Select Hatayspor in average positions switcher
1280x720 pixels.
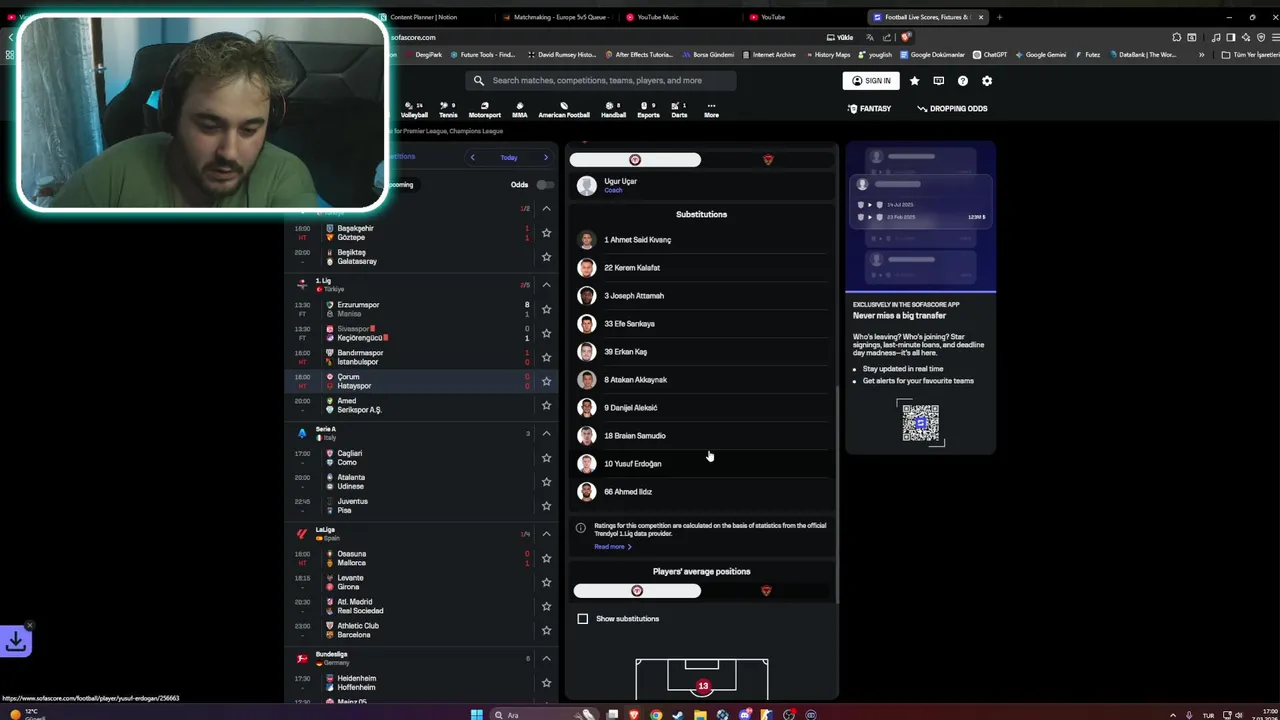(767, 591)
